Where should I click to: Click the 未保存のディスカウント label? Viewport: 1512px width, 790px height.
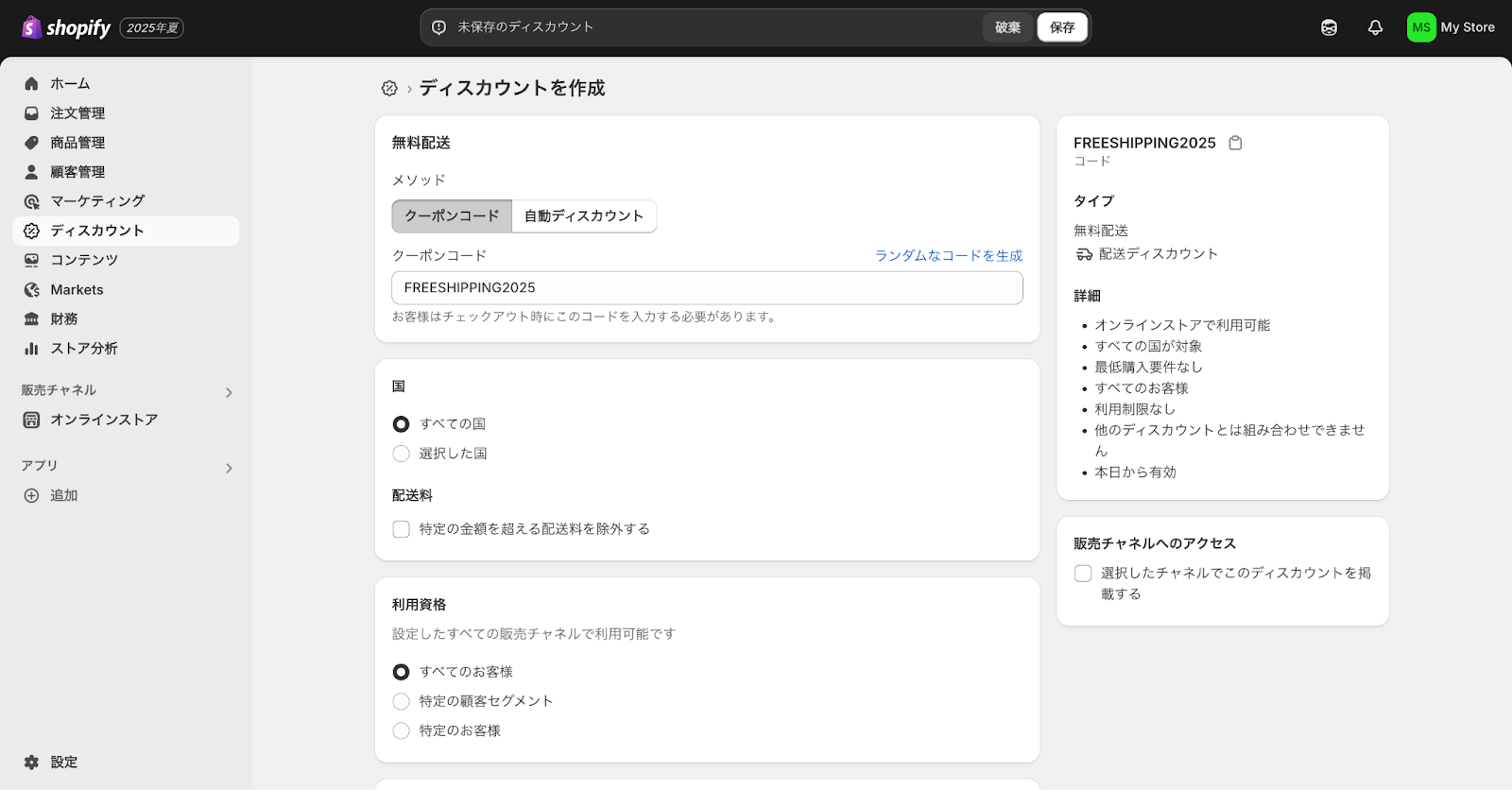click(525, 27)
